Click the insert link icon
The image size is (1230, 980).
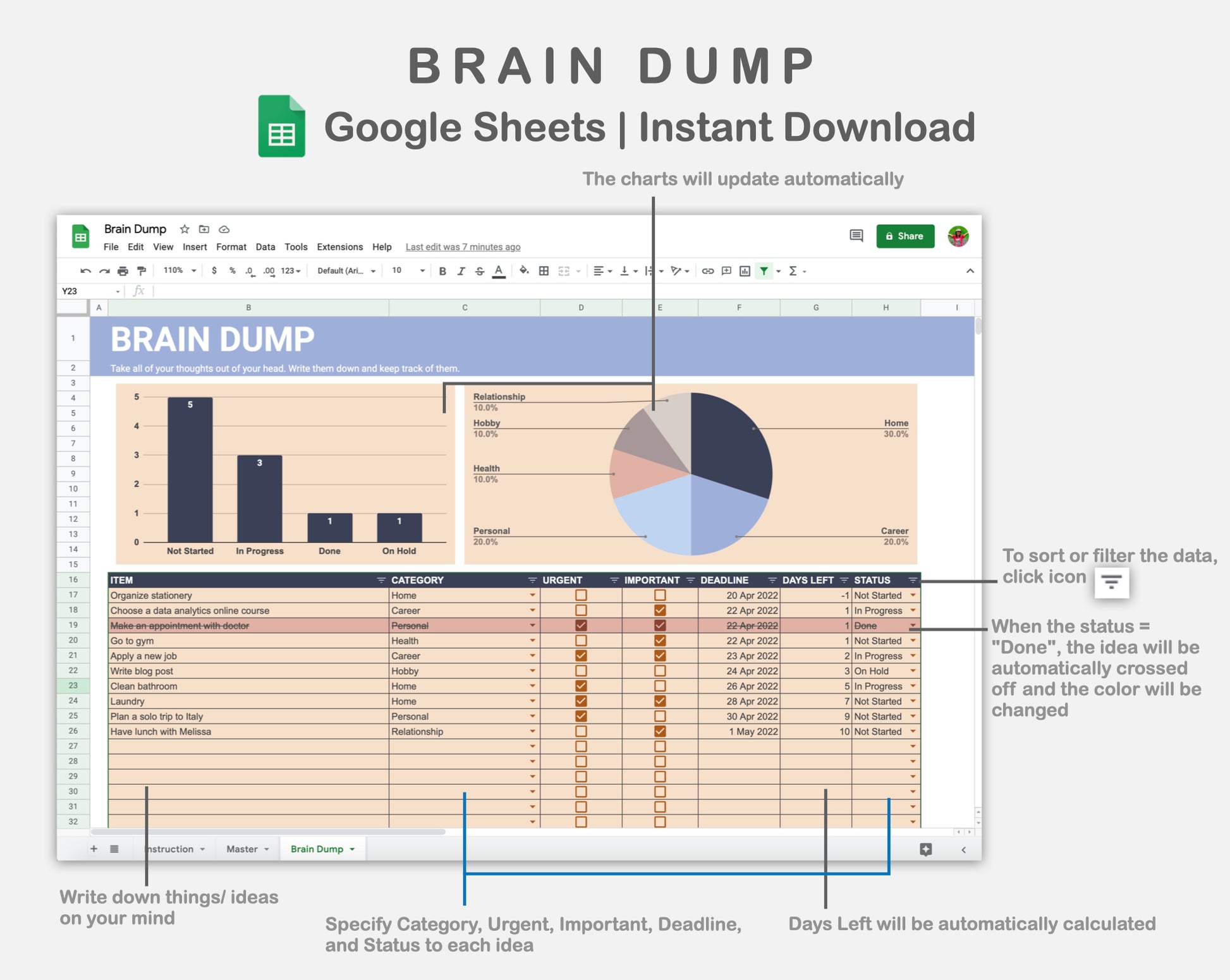click(x=708, y=271)
